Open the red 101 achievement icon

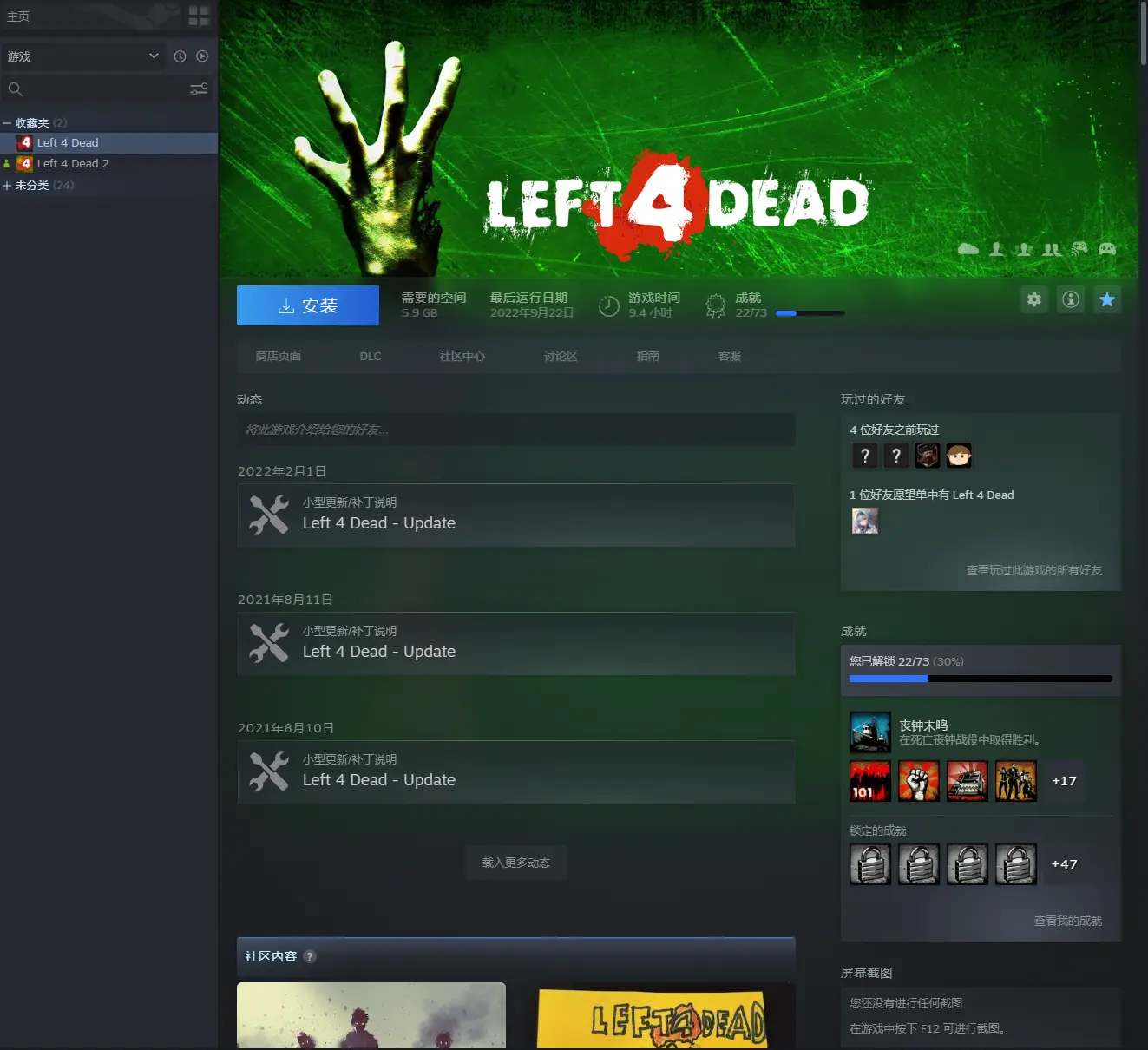[x=870, y=781]
